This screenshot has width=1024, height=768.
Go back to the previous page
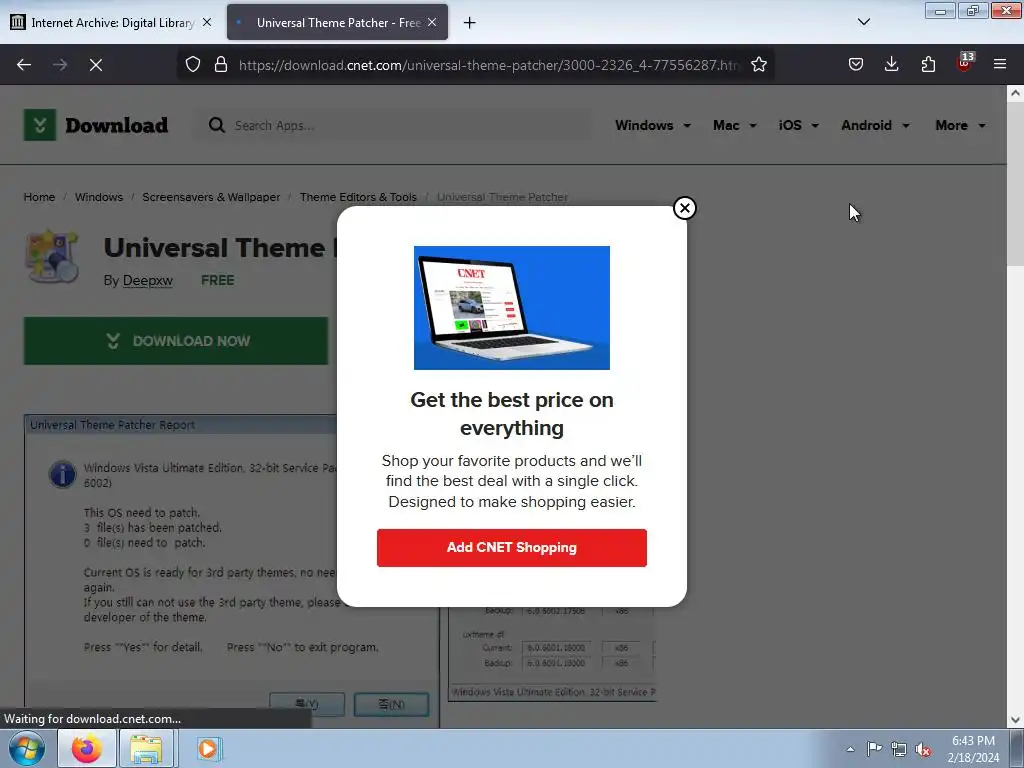24,65
